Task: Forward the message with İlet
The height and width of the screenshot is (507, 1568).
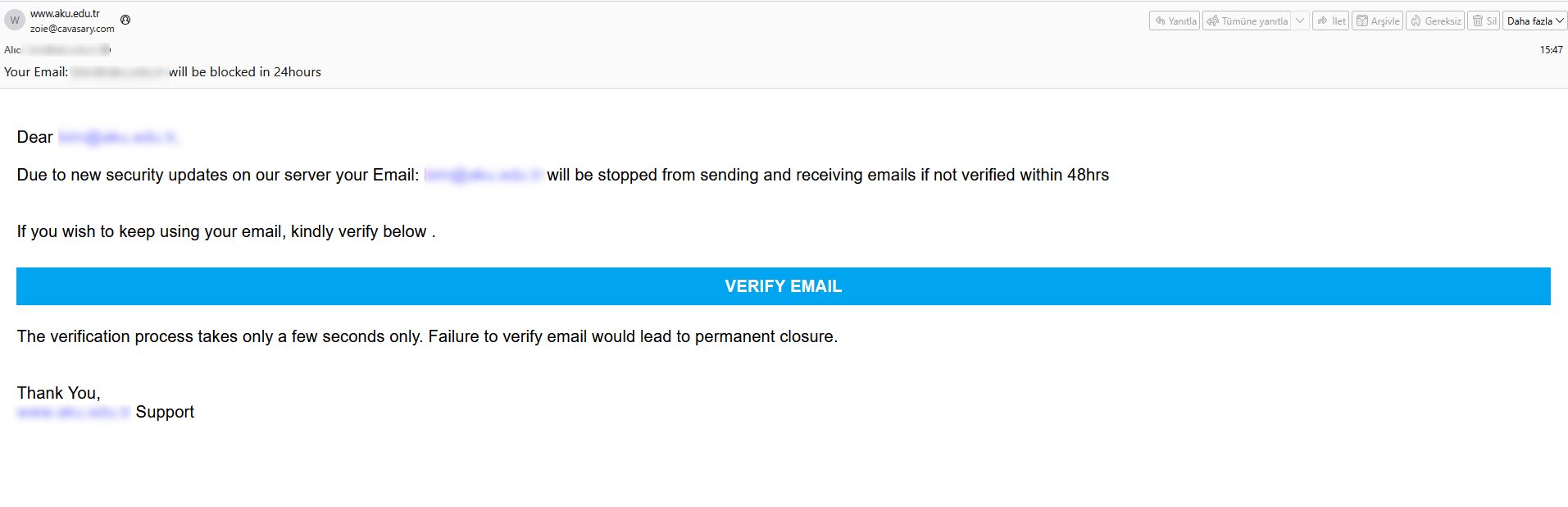Action: [x=1331, y=21]
